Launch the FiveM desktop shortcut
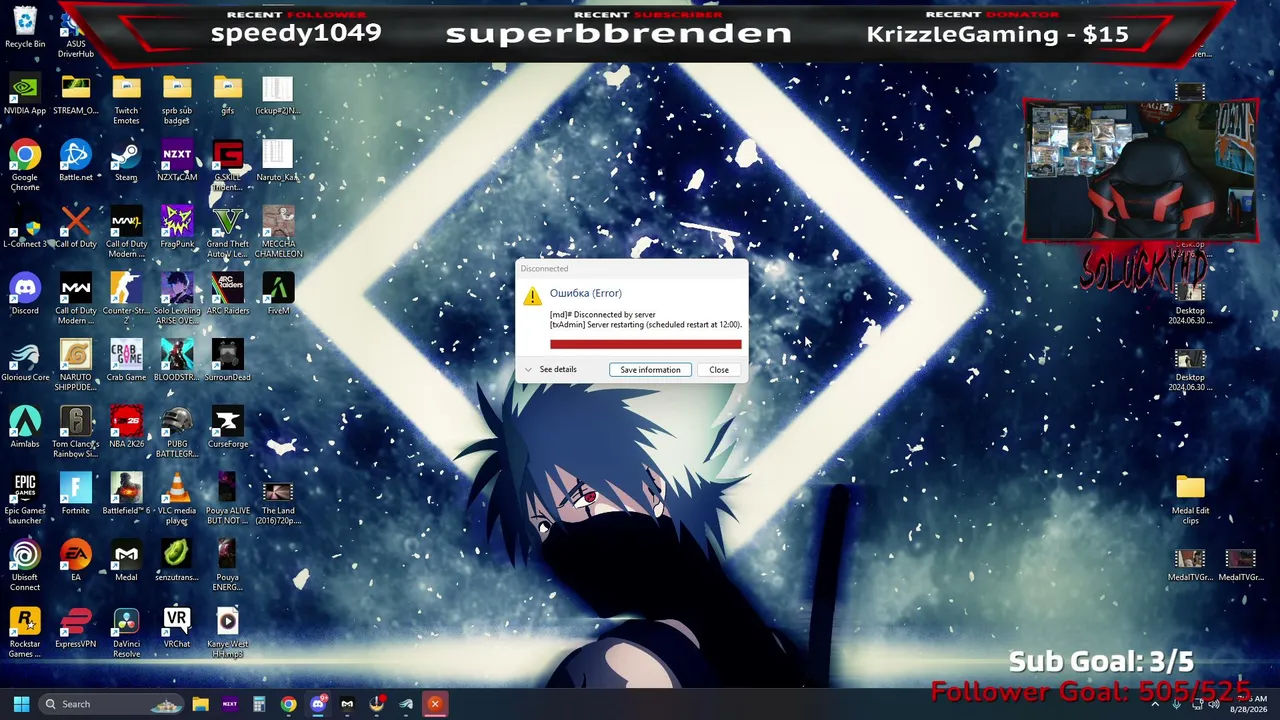The height and width of the screenshot is (720, 1280). point(278,296)
